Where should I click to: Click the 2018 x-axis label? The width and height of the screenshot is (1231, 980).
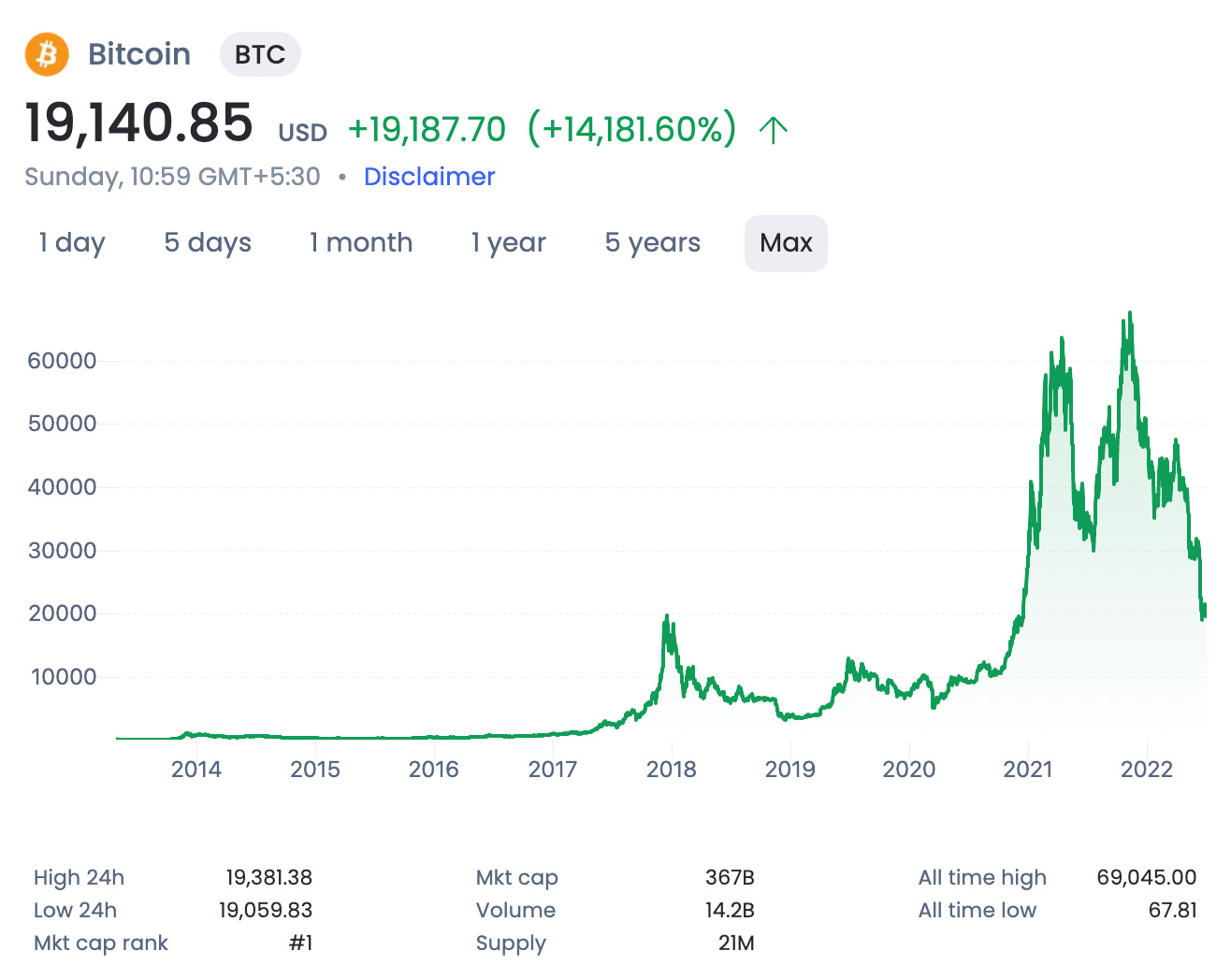(x=672, y=770)
